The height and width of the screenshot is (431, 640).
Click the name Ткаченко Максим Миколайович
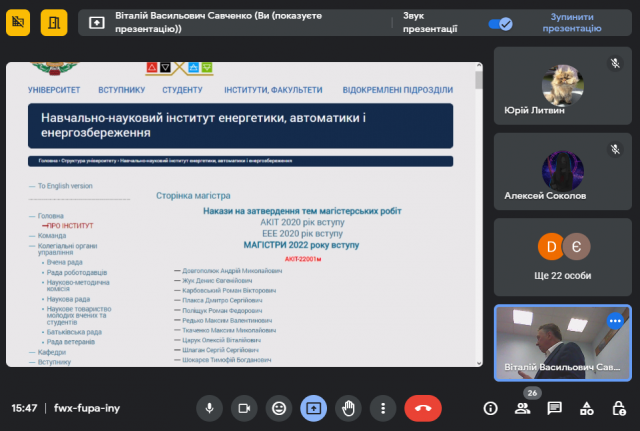coord(229,330)
